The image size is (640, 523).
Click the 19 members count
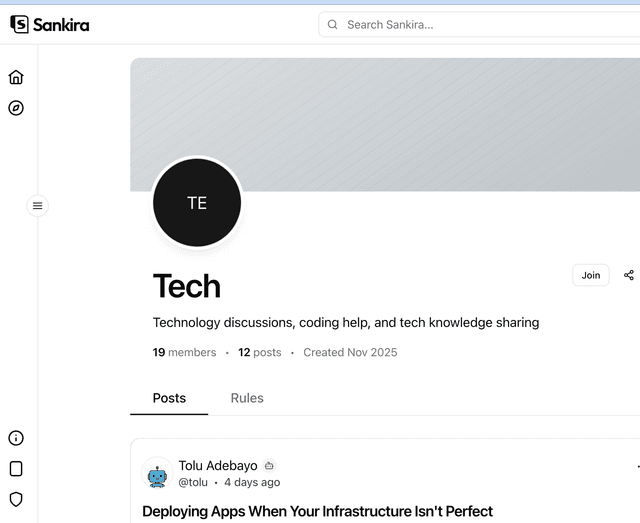click(184, 352)
